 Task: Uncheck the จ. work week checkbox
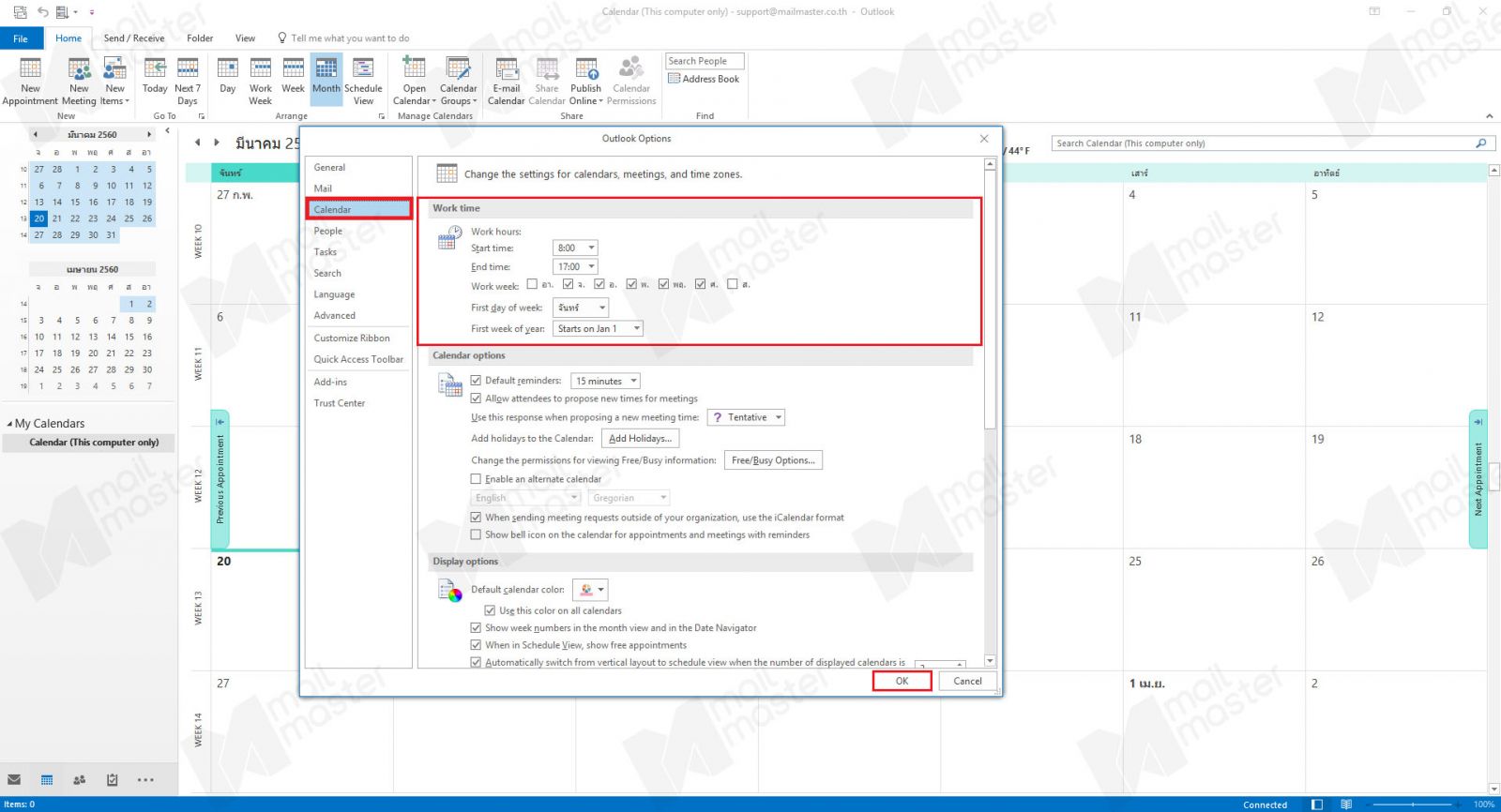click(x=568, y=284)
